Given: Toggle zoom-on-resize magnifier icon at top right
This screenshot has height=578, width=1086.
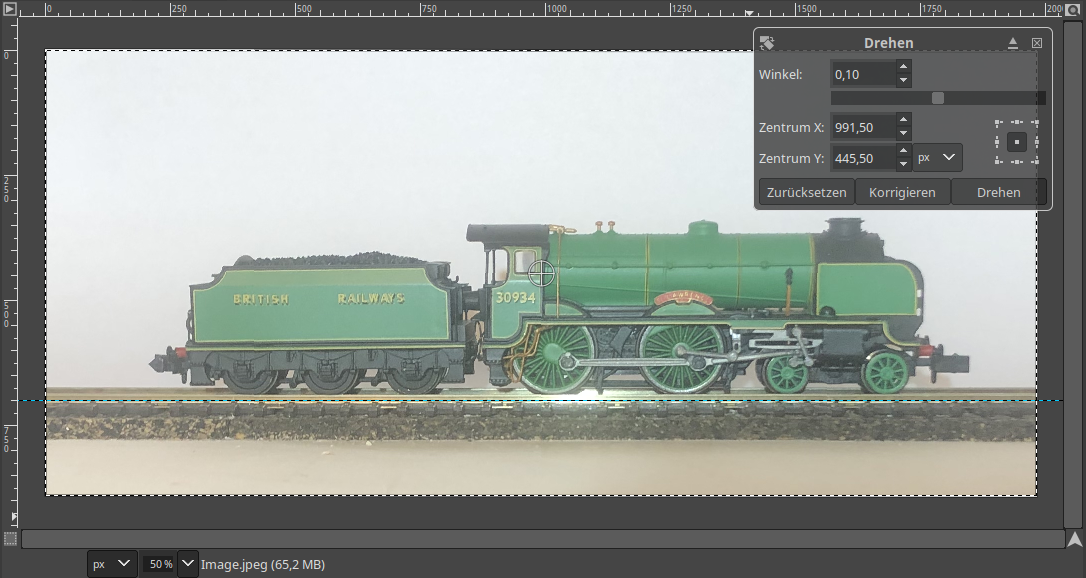Looking at the screenshot, I should point(1074,8).
